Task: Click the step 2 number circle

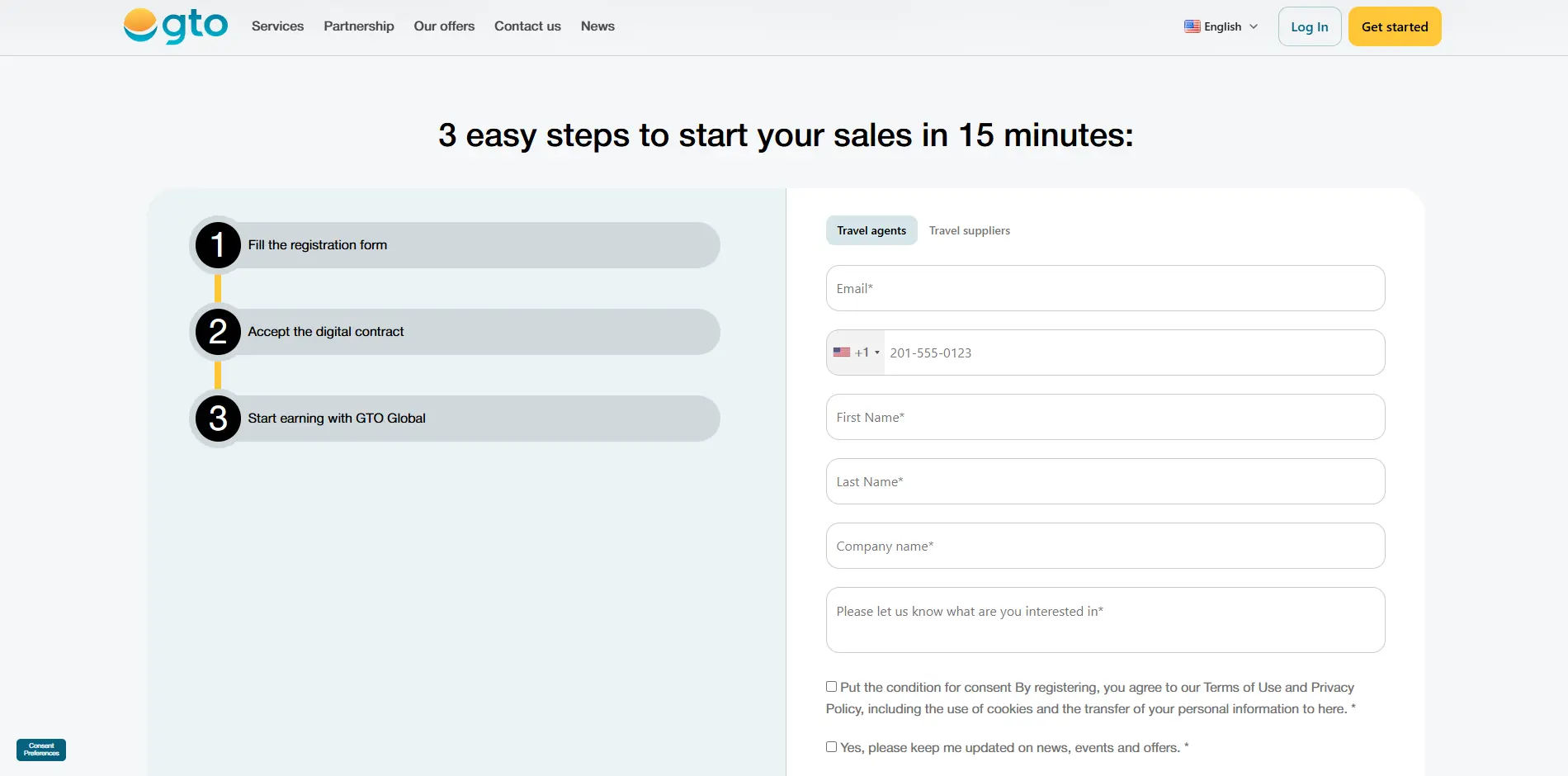Action: point(218,332)
